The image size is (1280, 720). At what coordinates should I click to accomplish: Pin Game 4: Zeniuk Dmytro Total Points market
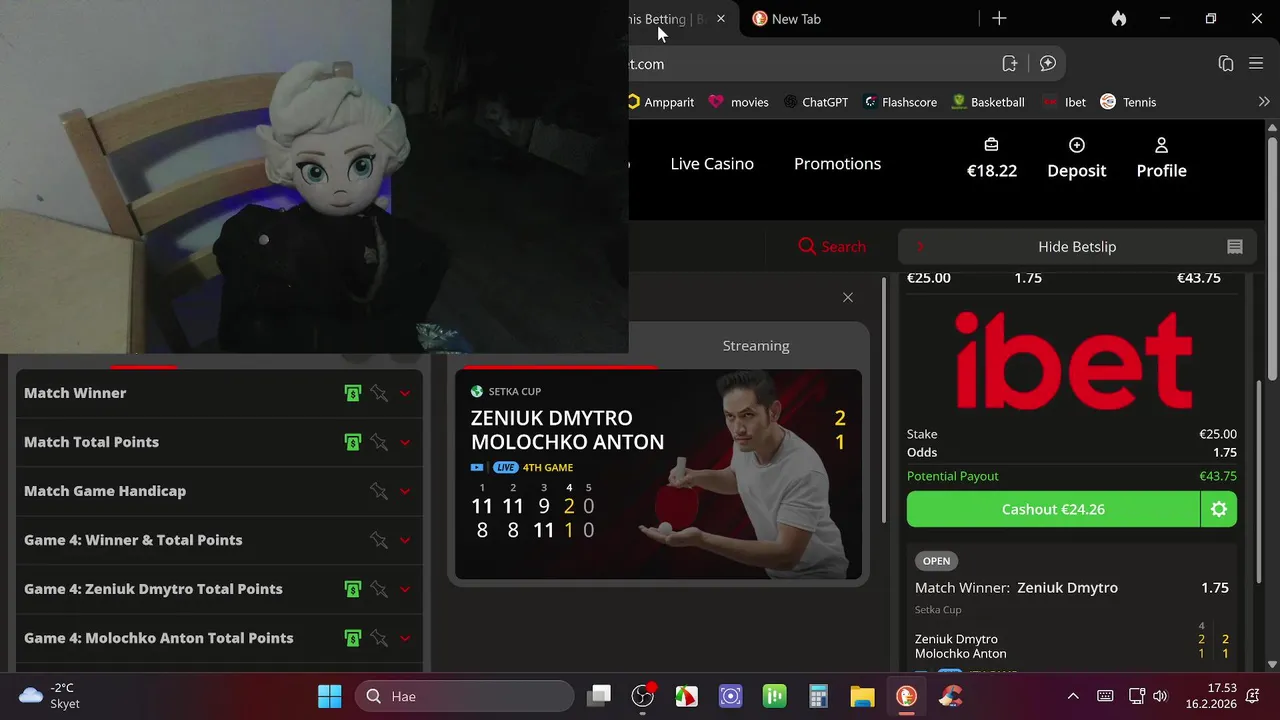[x=379, y=589]
